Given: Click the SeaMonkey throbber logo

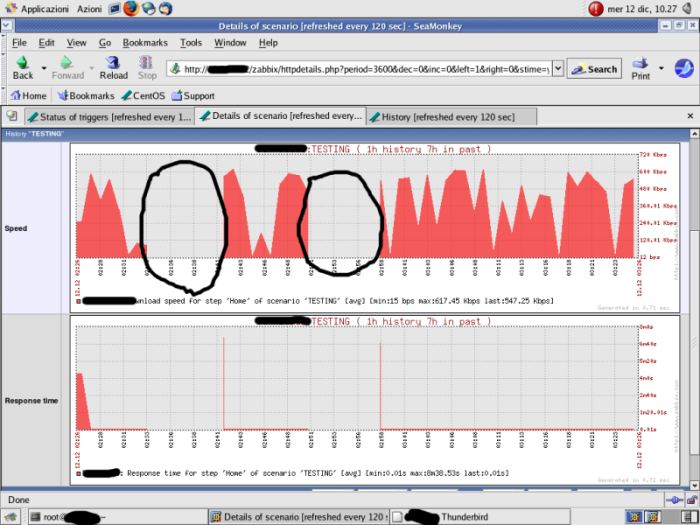Looking at the screenshot, I should [x=683, y=69].
